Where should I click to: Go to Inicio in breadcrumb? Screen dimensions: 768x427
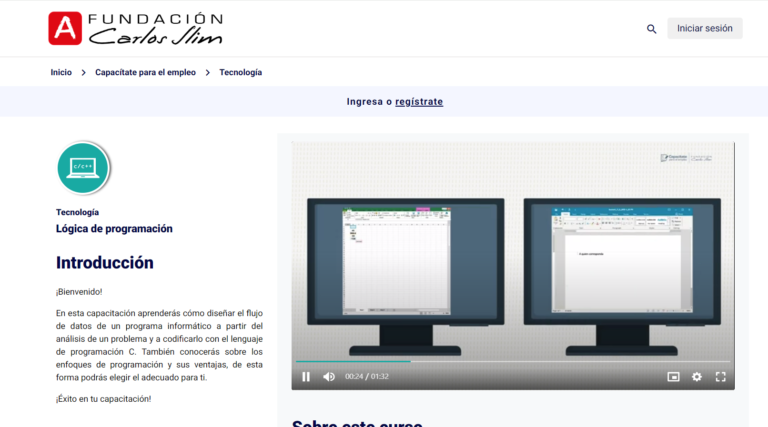[61, 72]
